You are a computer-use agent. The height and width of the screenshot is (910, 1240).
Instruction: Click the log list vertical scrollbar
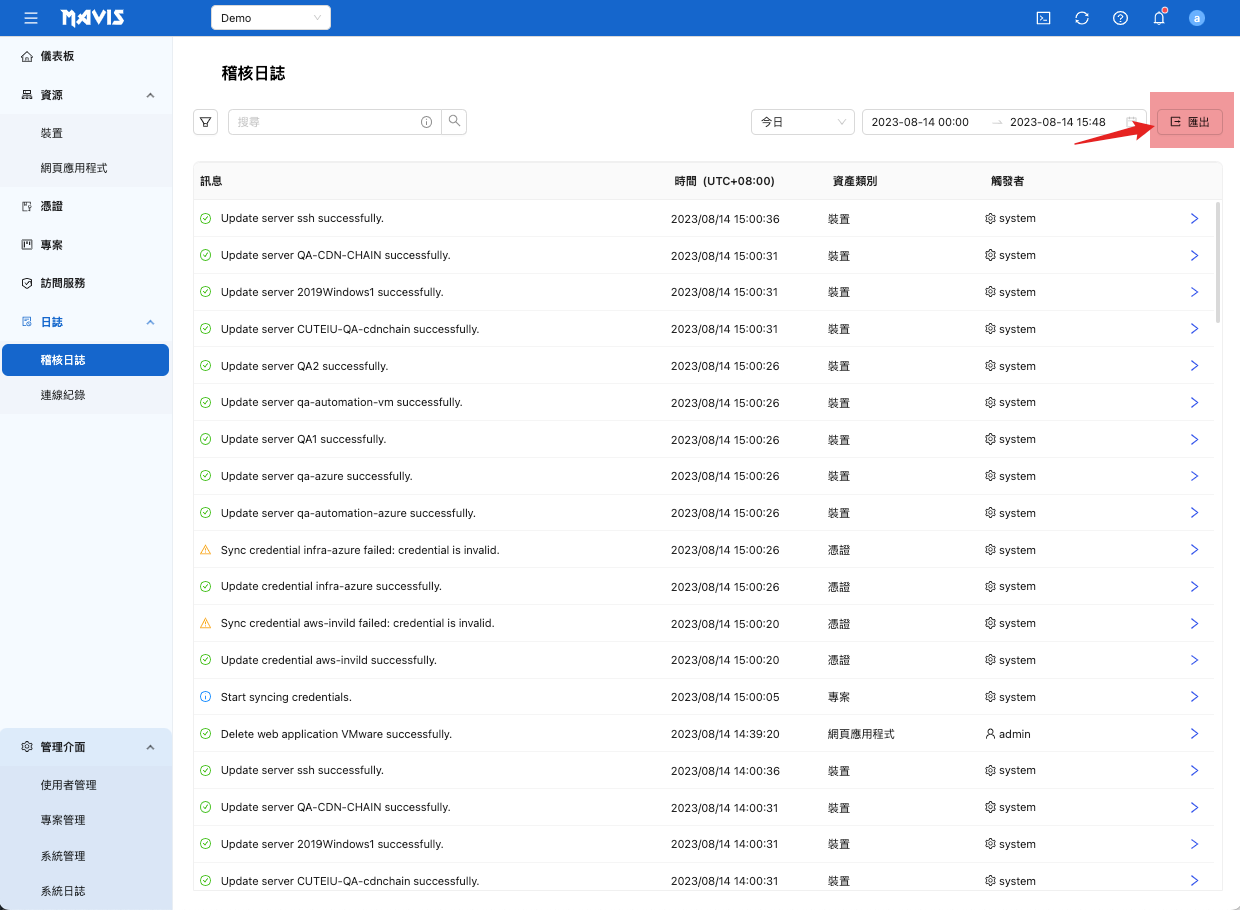pos(1217,262)
